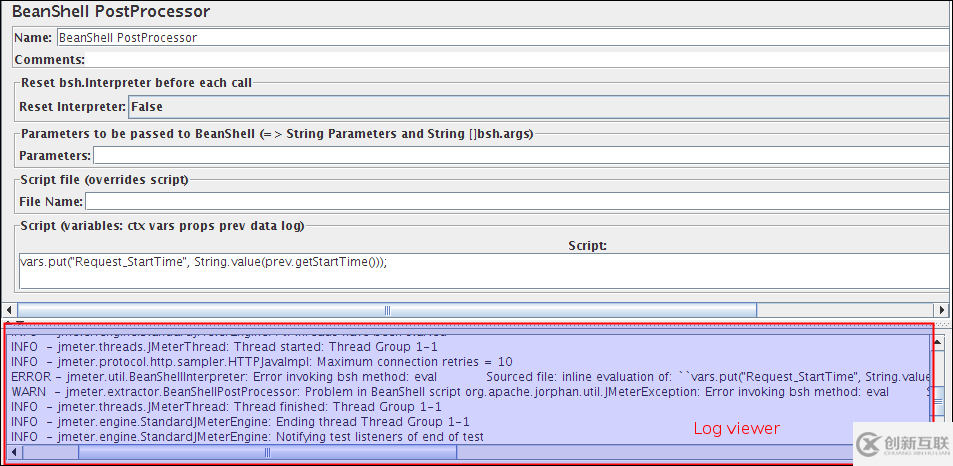Click the log viewer's left scroll arrow

coord(13,452)
